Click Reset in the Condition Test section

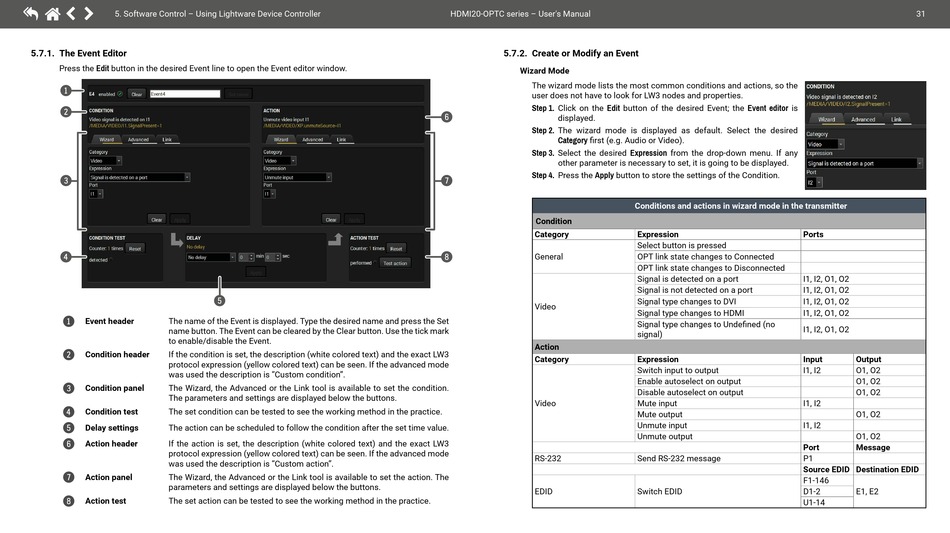click(x=135, y=248)
